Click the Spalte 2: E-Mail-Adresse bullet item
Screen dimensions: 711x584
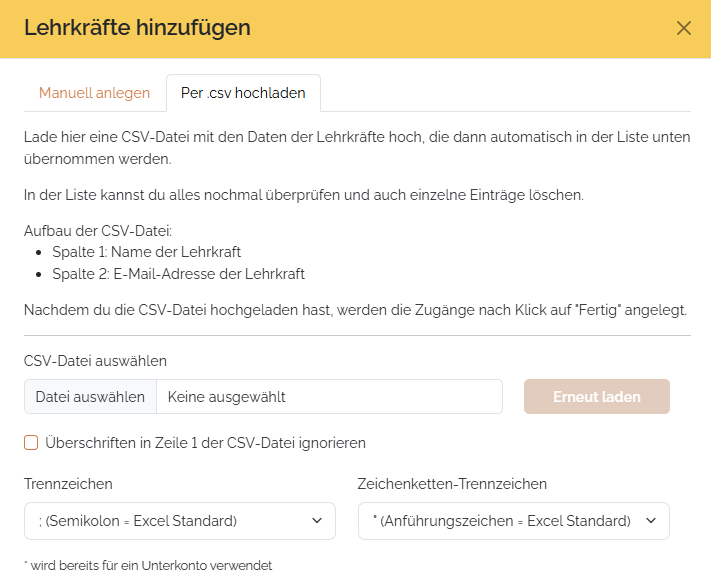(178, 273)
